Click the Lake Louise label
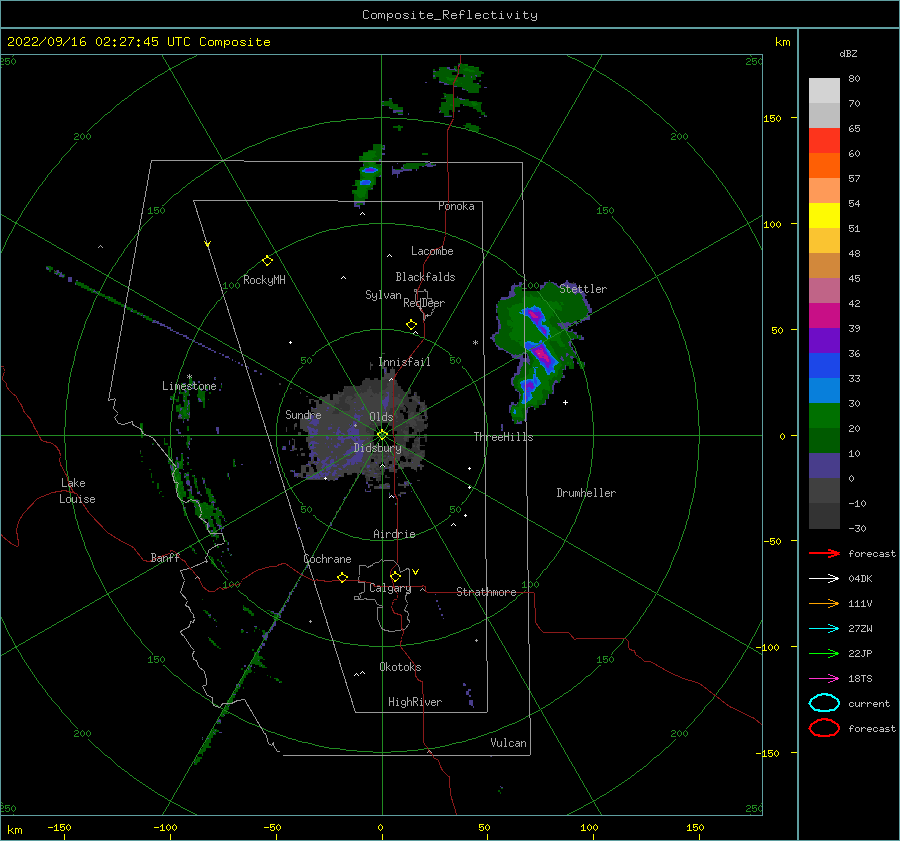This screenshot has width=900, height=841. [x=77, y=491]
